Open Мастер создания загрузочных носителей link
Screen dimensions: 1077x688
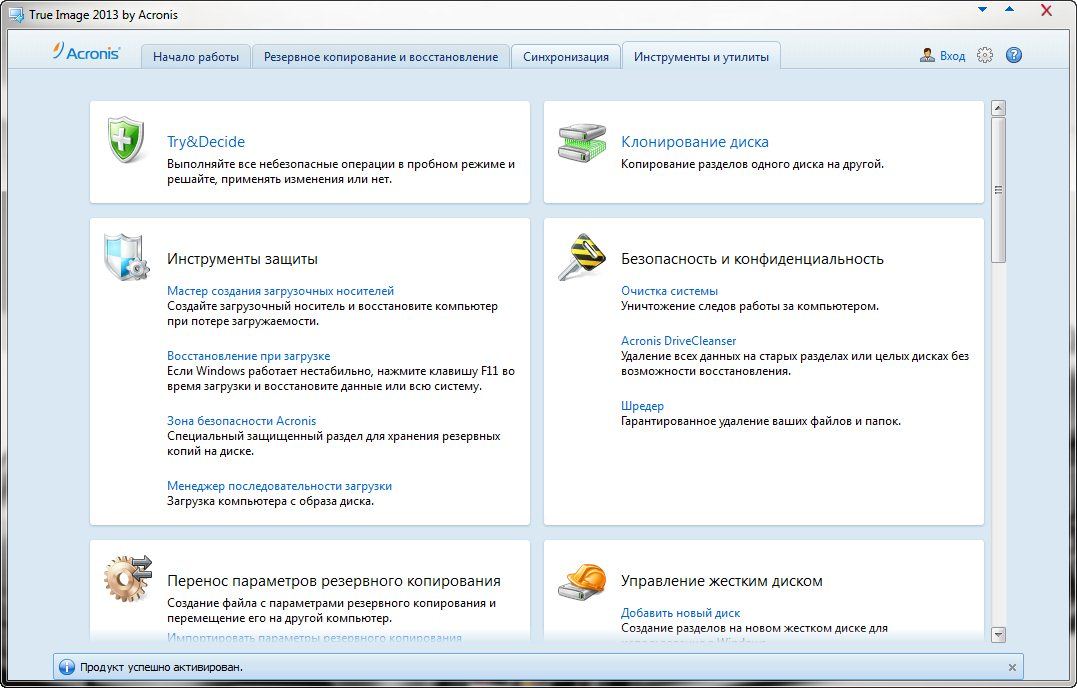tap(280, 291)
